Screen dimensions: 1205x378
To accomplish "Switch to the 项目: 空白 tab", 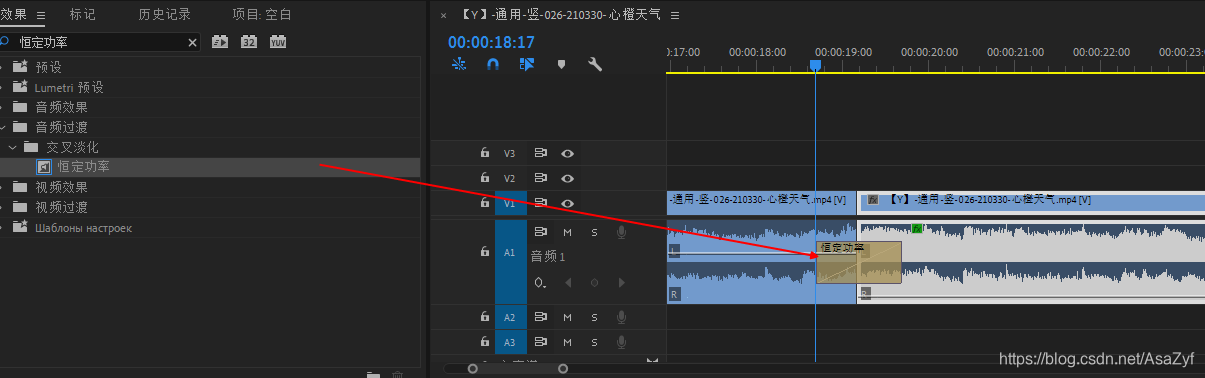I will tap(261, 15).
